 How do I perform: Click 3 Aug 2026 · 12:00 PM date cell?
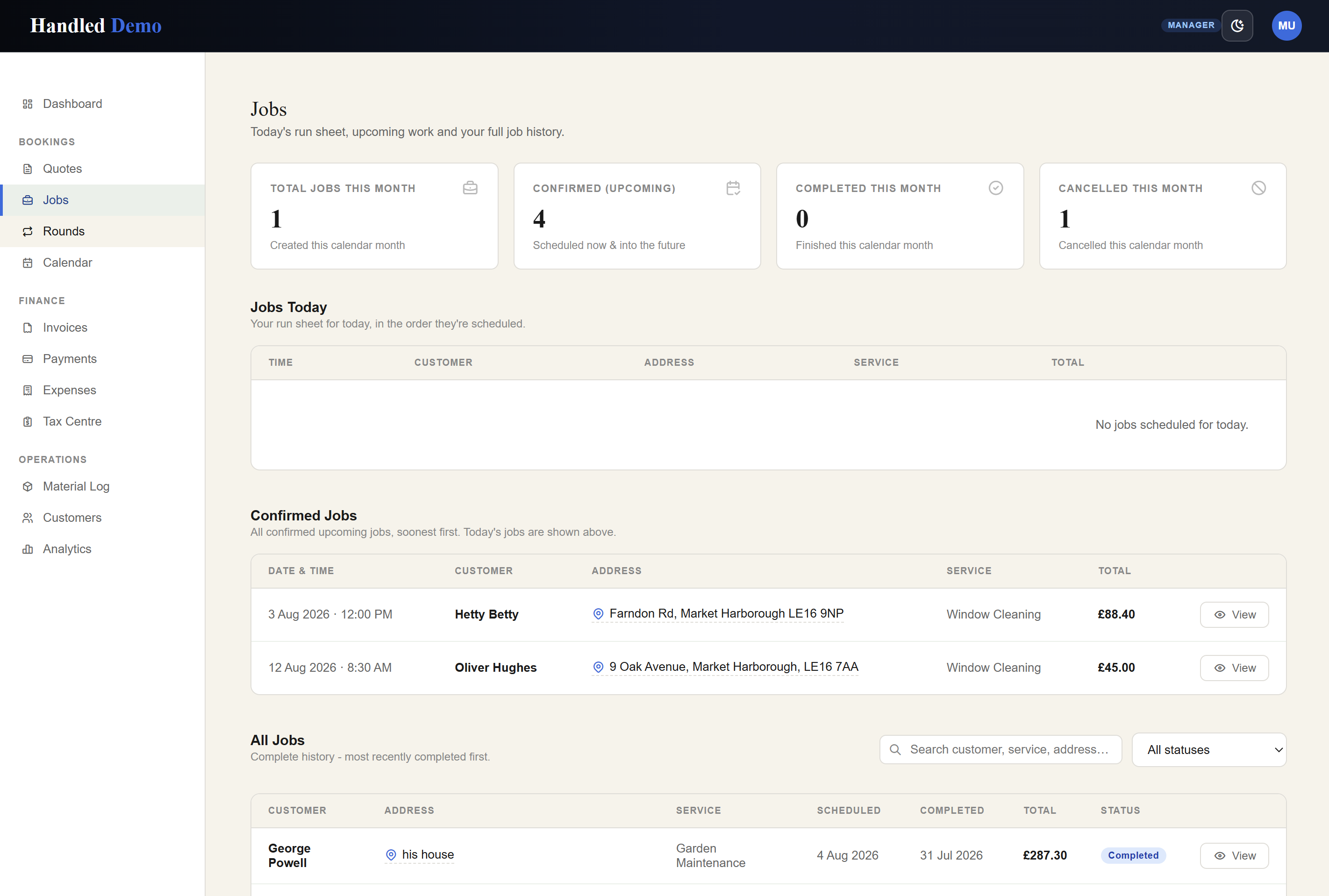330,615
